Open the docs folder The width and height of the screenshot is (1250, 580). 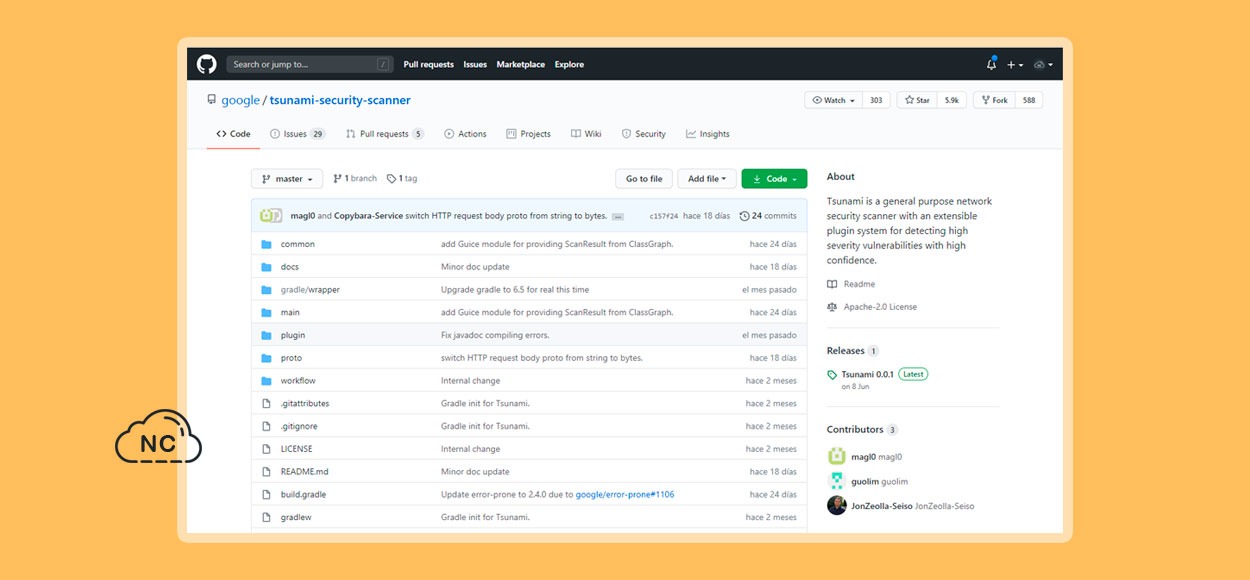point(290,267)
